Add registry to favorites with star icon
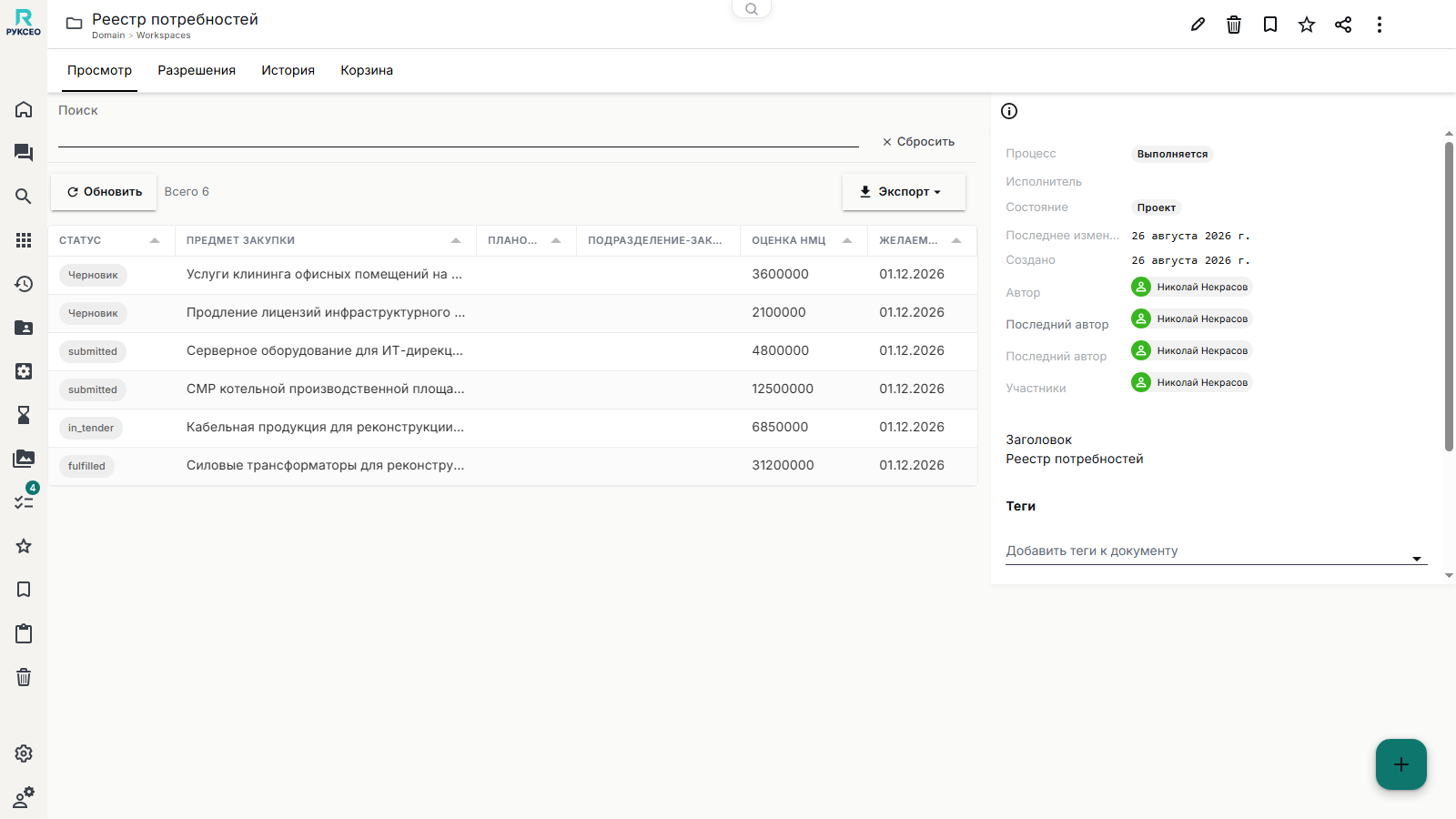Viewport: 1456px width, 819px height. (x=1307, y=25)
